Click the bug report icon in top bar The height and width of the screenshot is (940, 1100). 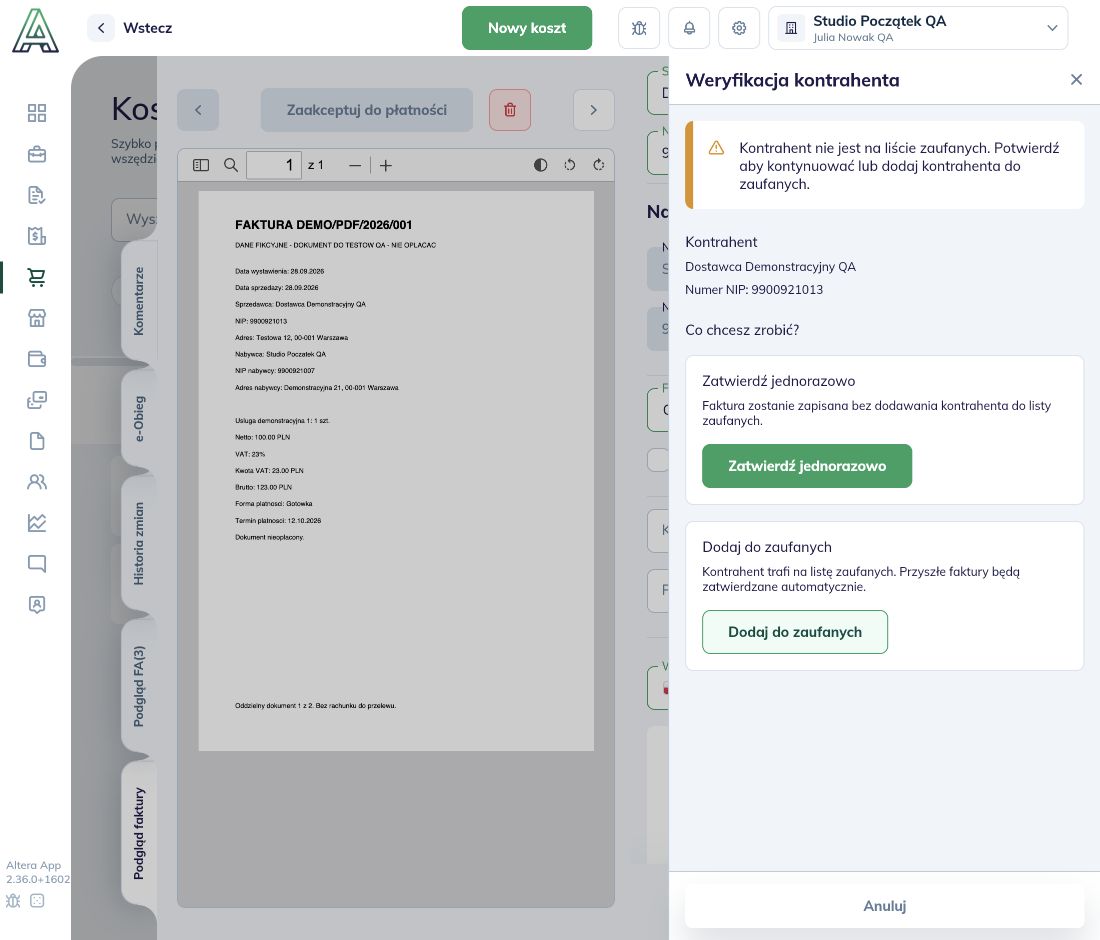tap(639, 28)
